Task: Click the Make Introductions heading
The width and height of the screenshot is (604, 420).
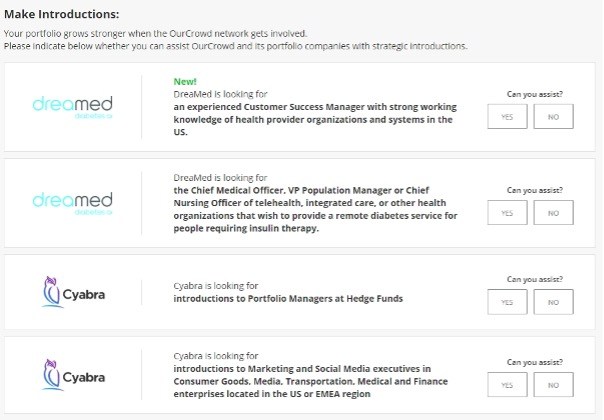Action: click(x=62, y=14)
